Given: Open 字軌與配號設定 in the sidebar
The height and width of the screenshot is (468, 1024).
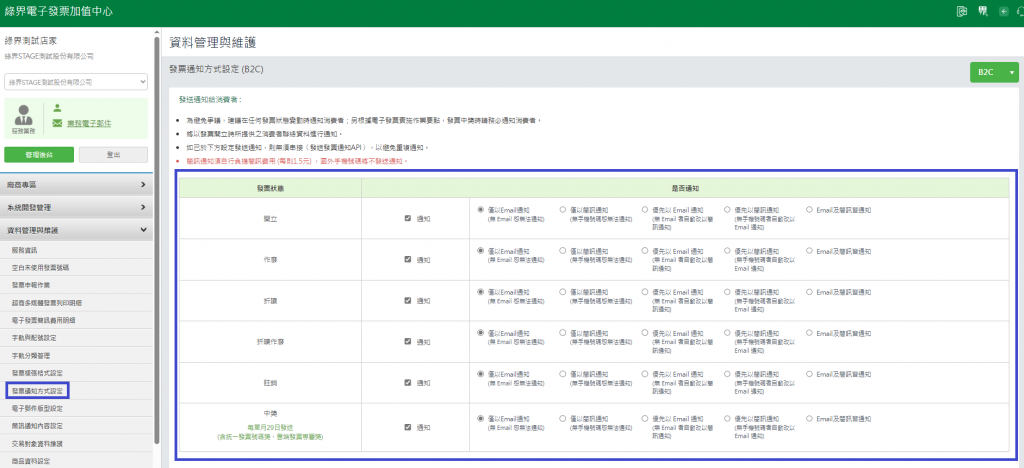Looking at the screenshot, I should point(76,338).
